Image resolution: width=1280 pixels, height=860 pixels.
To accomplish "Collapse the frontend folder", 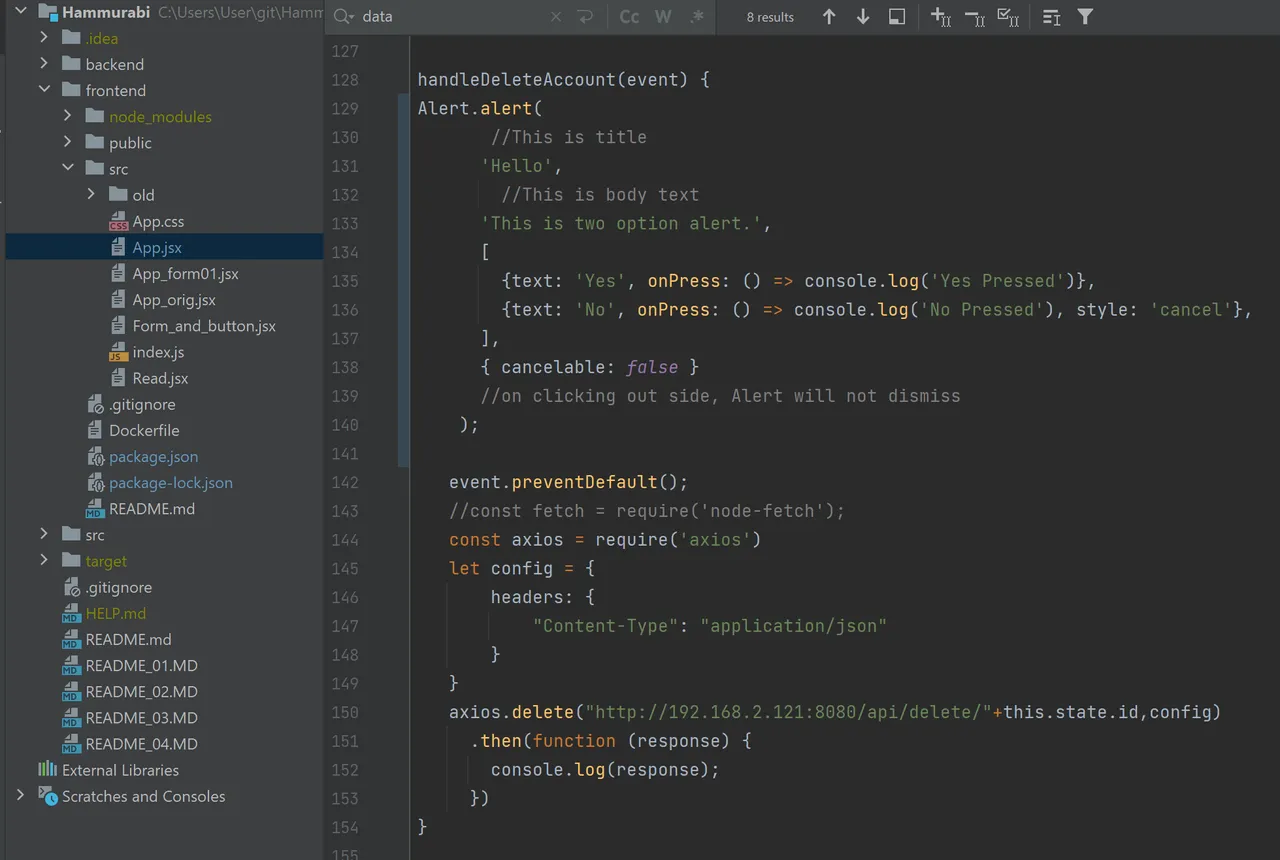I will [x=43, y=90].
